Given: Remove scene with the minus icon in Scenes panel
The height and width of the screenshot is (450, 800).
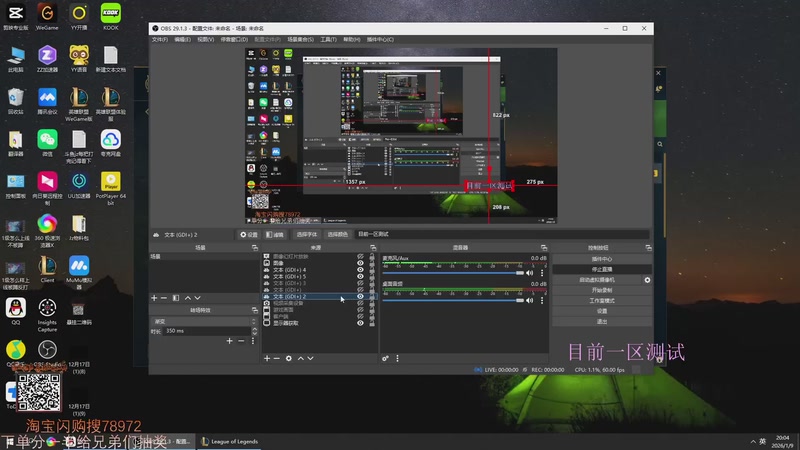Looking at the screenshot, I should (x=164, y=298).
